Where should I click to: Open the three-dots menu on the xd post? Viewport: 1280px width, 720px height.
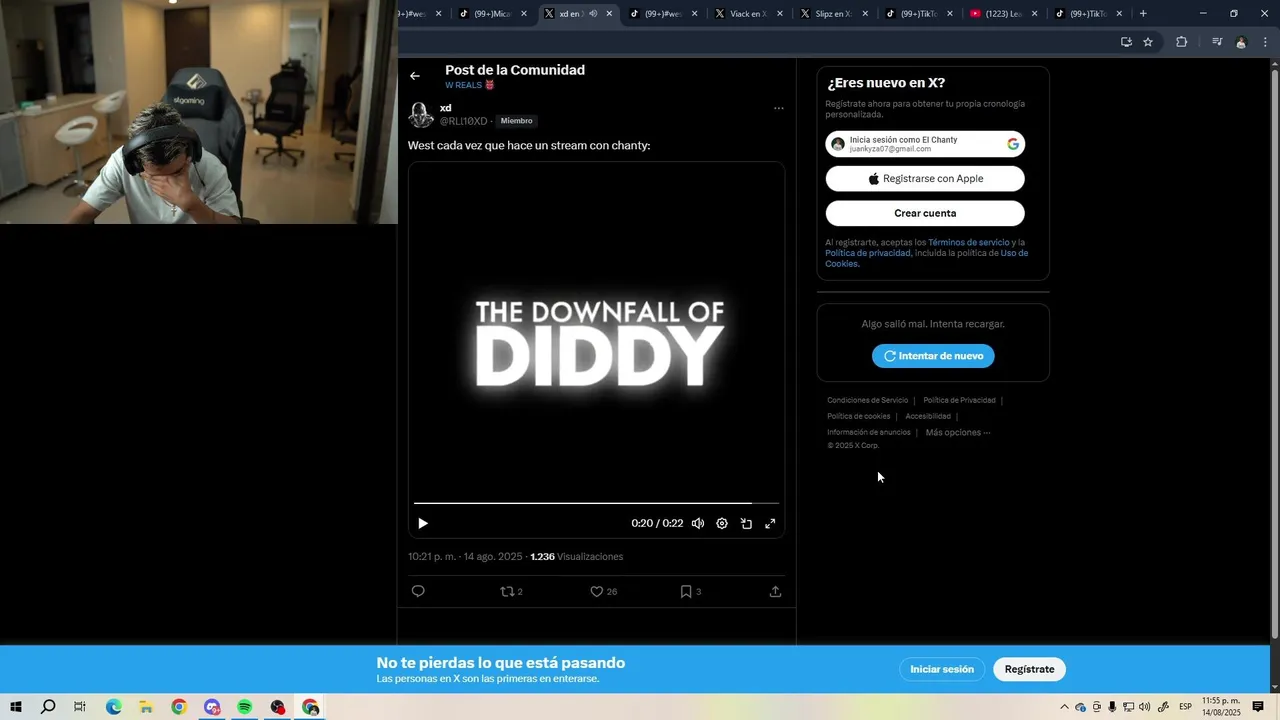778,108
